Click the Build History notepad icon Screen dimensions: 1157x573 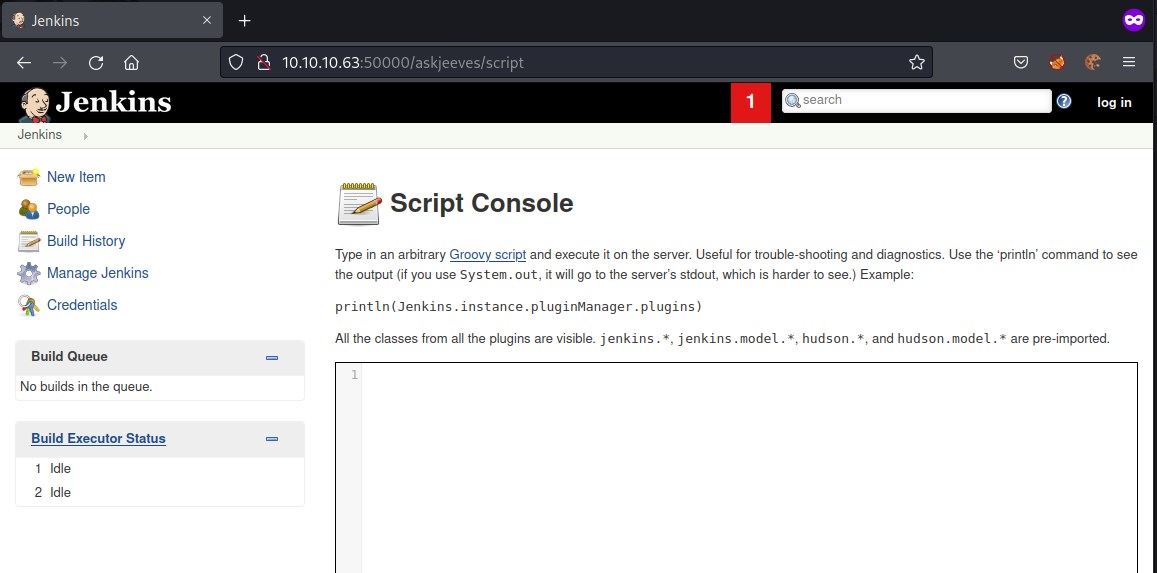point(28,241)
